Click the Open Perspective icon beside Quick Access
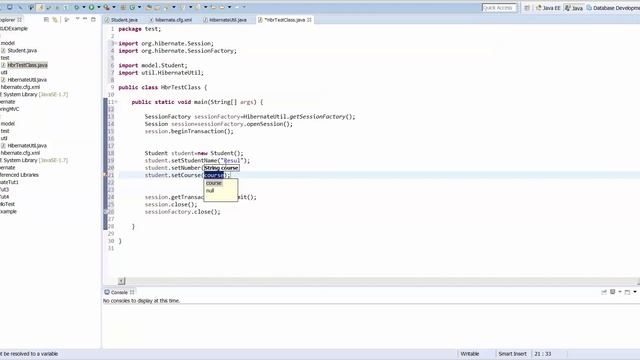This screenshot has width=640, height=360. point(527,8)
